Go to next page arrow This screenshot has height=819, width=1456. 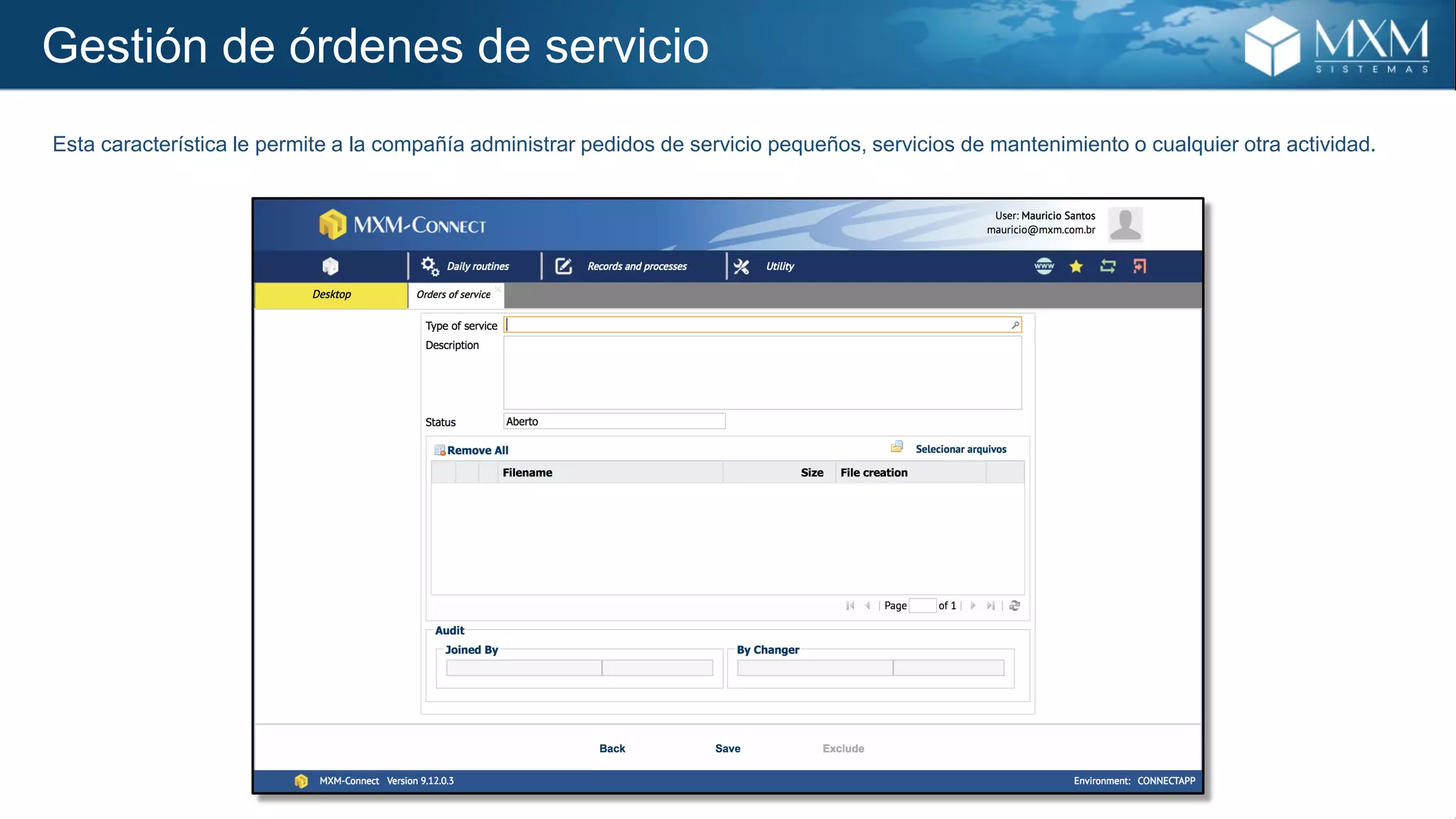tap(973, 606)
